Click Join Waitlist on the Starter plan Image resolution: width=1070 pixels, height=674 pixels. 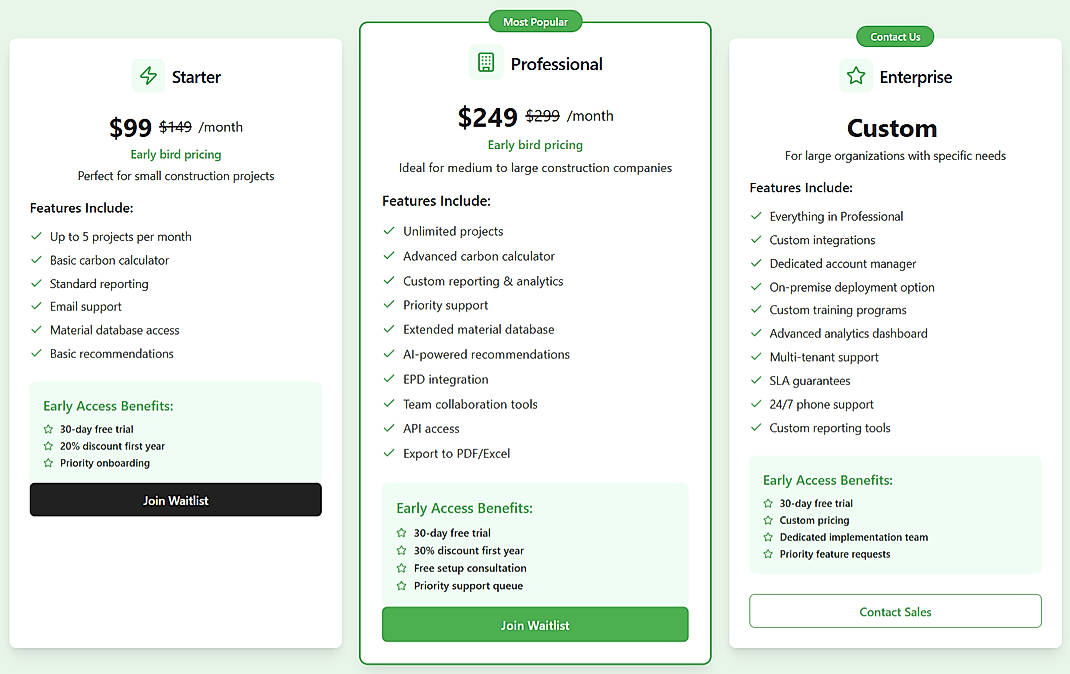click(175, 499)
